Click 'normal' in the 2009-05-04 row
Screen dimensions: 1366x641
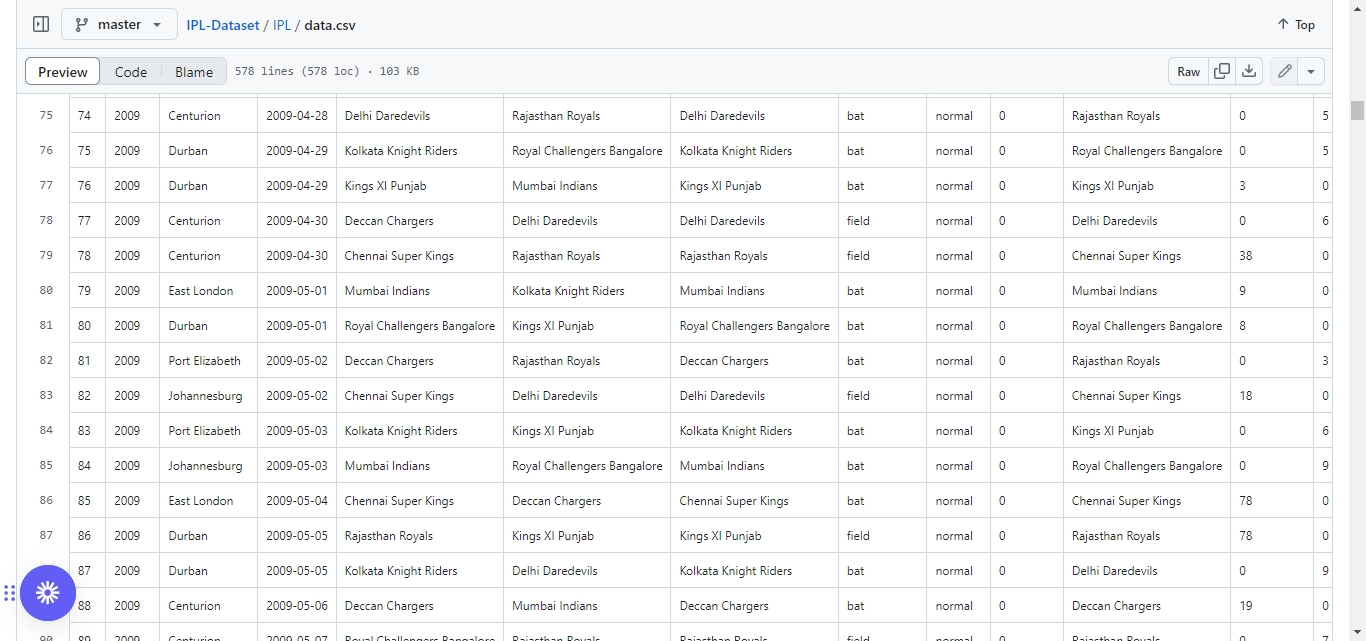954,501
